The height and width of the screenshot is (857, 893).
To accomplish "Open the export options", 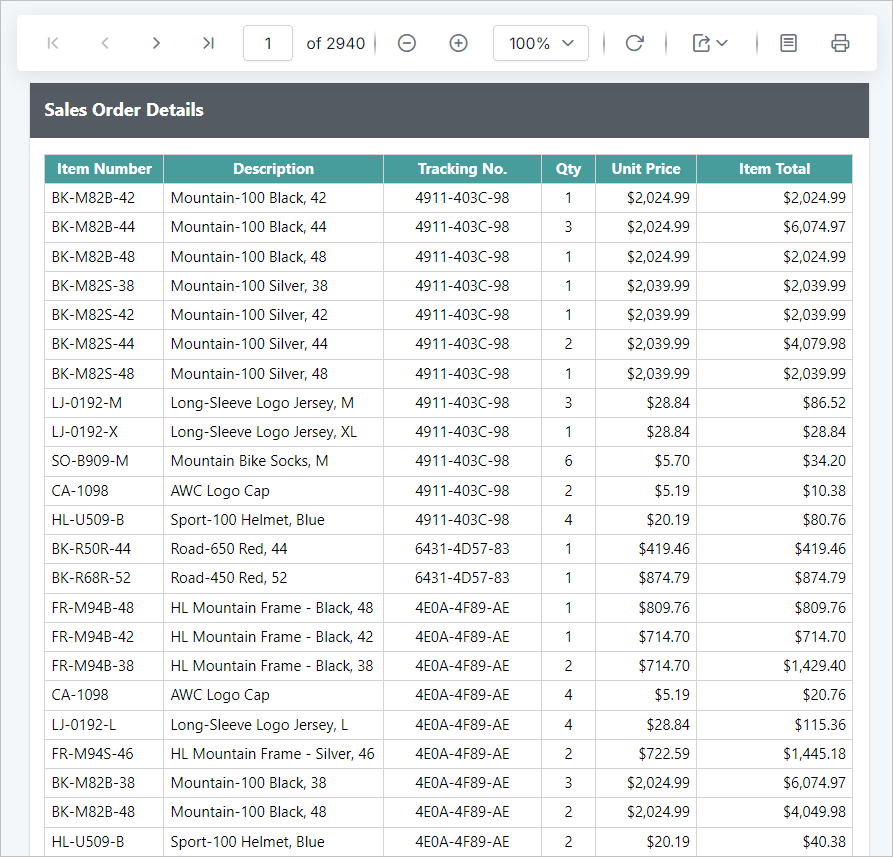I will pos(704,43).
